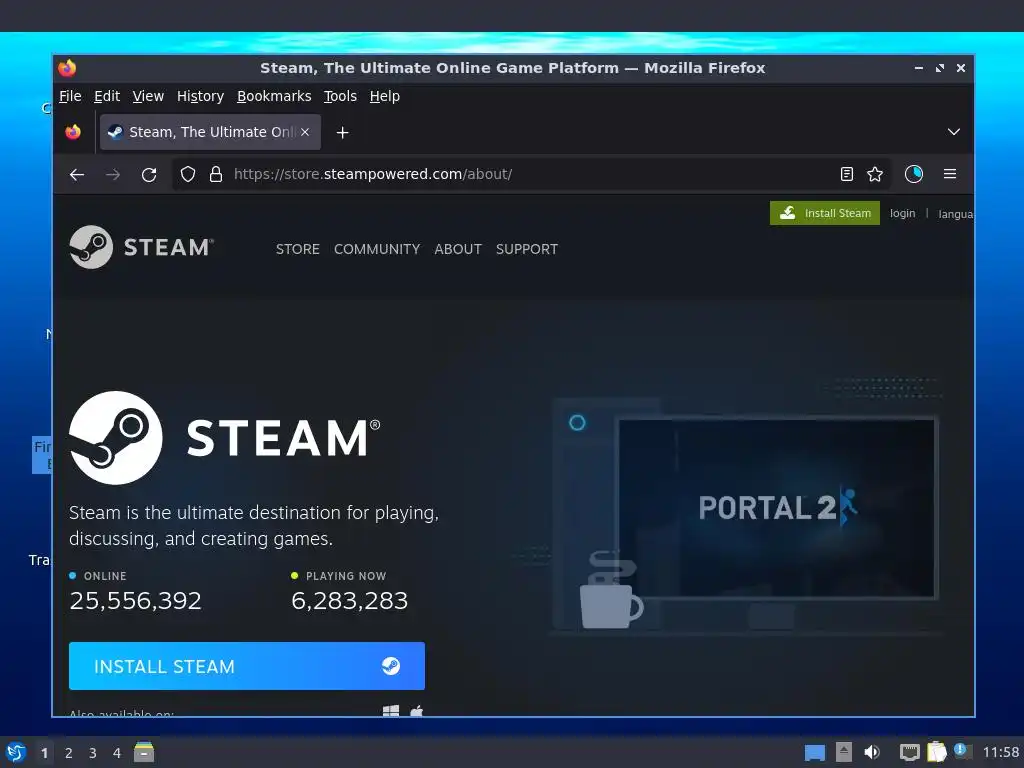This screenshot has width=1024, height=768.
Task: Click the Windows platform icon
Action: (391, 710)
